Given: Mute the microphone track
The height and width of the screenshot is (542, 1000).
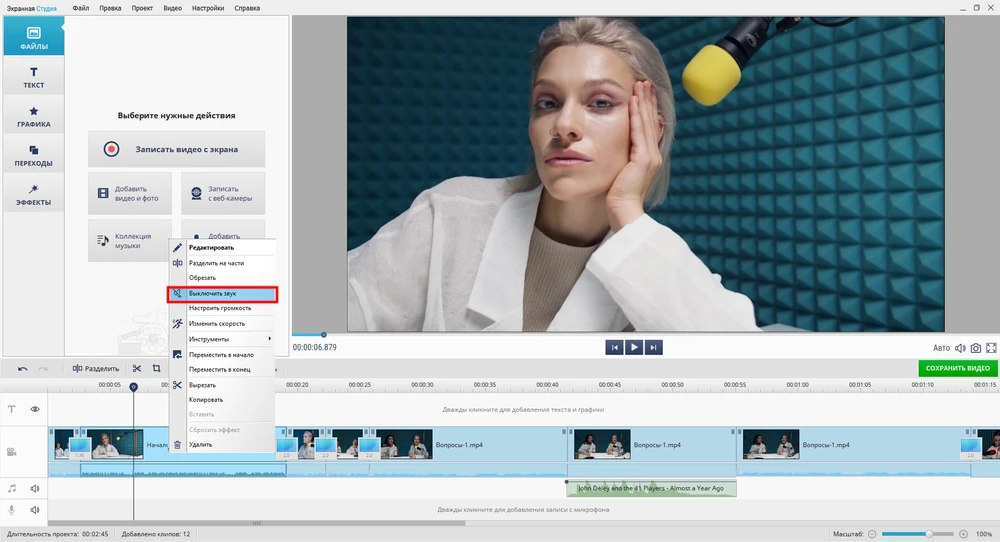Looking at the screenshot, I should click(35, 510).
